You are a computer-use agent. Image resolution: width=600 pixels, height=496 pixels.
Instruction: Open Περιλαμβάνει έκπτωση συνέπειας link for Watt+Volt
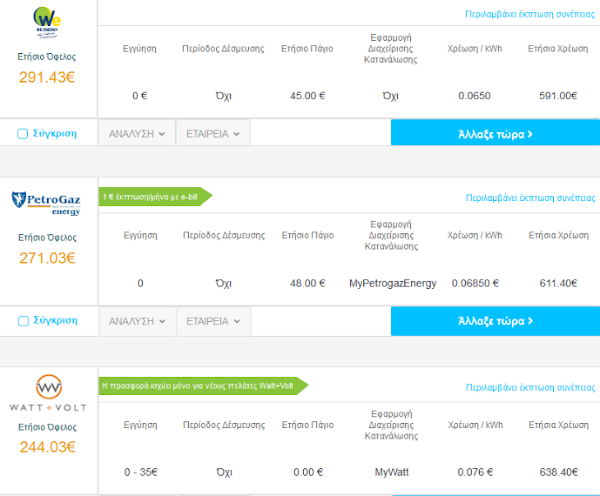[x=530, y=387]
